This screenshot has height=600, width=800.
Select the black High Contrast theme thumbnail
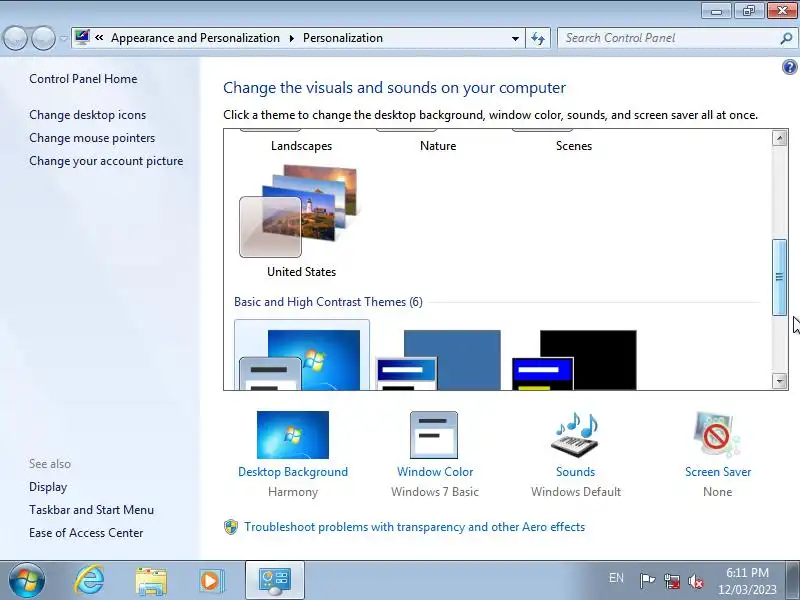click(574, 359)
